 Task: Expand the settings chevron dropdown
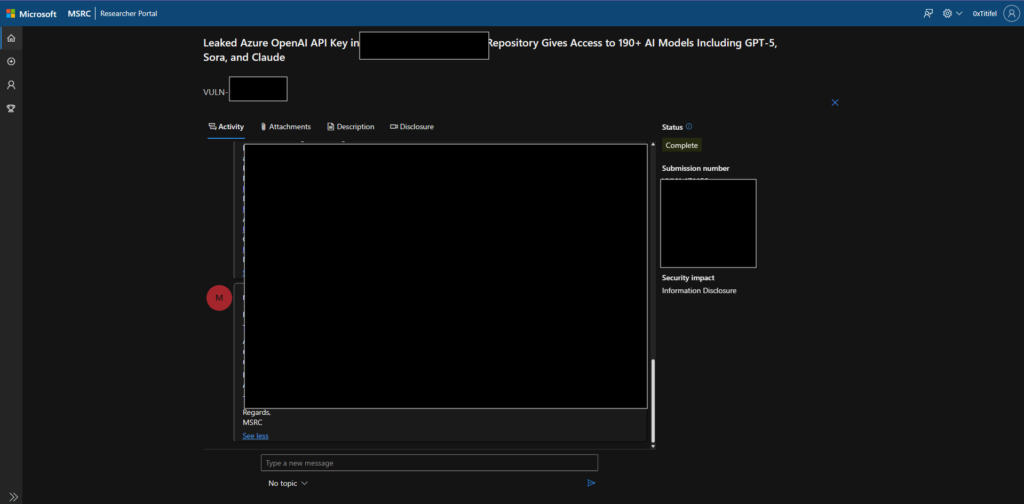[x=960, y=14]
